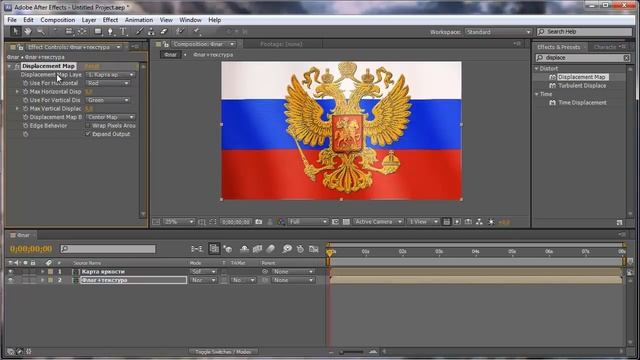Reset the Displacement Map effect
640x360 pixels.
[x=92, y=66]
